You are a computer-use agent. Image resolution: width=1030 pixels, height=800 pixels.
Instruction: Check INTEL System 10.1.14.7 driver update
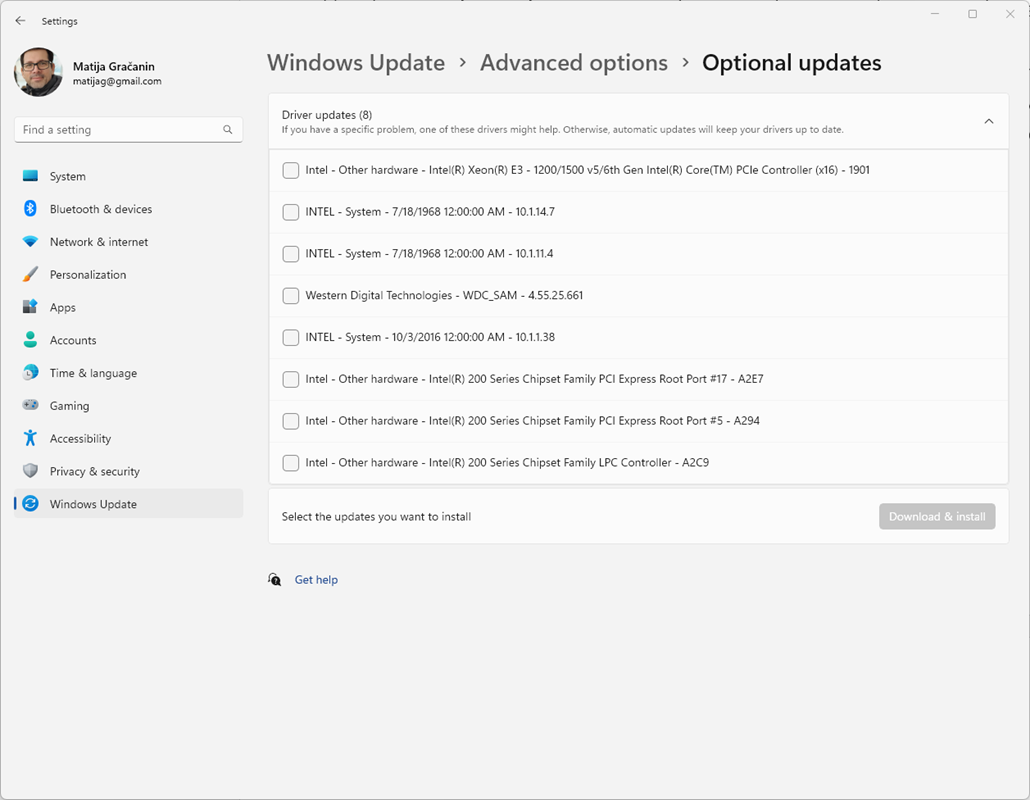pos(290,212)
